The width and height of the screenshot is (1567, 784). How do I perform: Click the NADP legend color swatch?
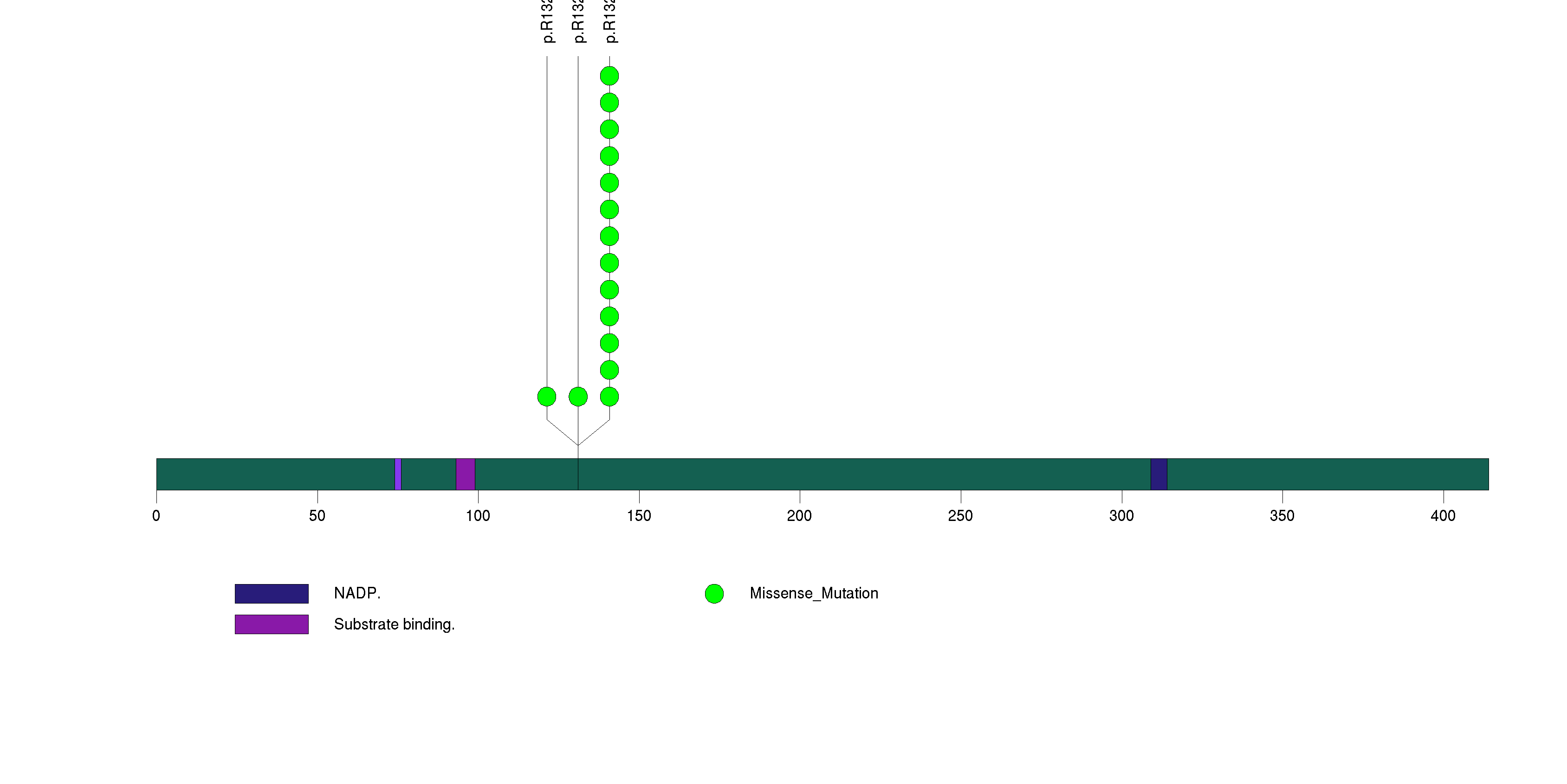[x=272, y=594]
